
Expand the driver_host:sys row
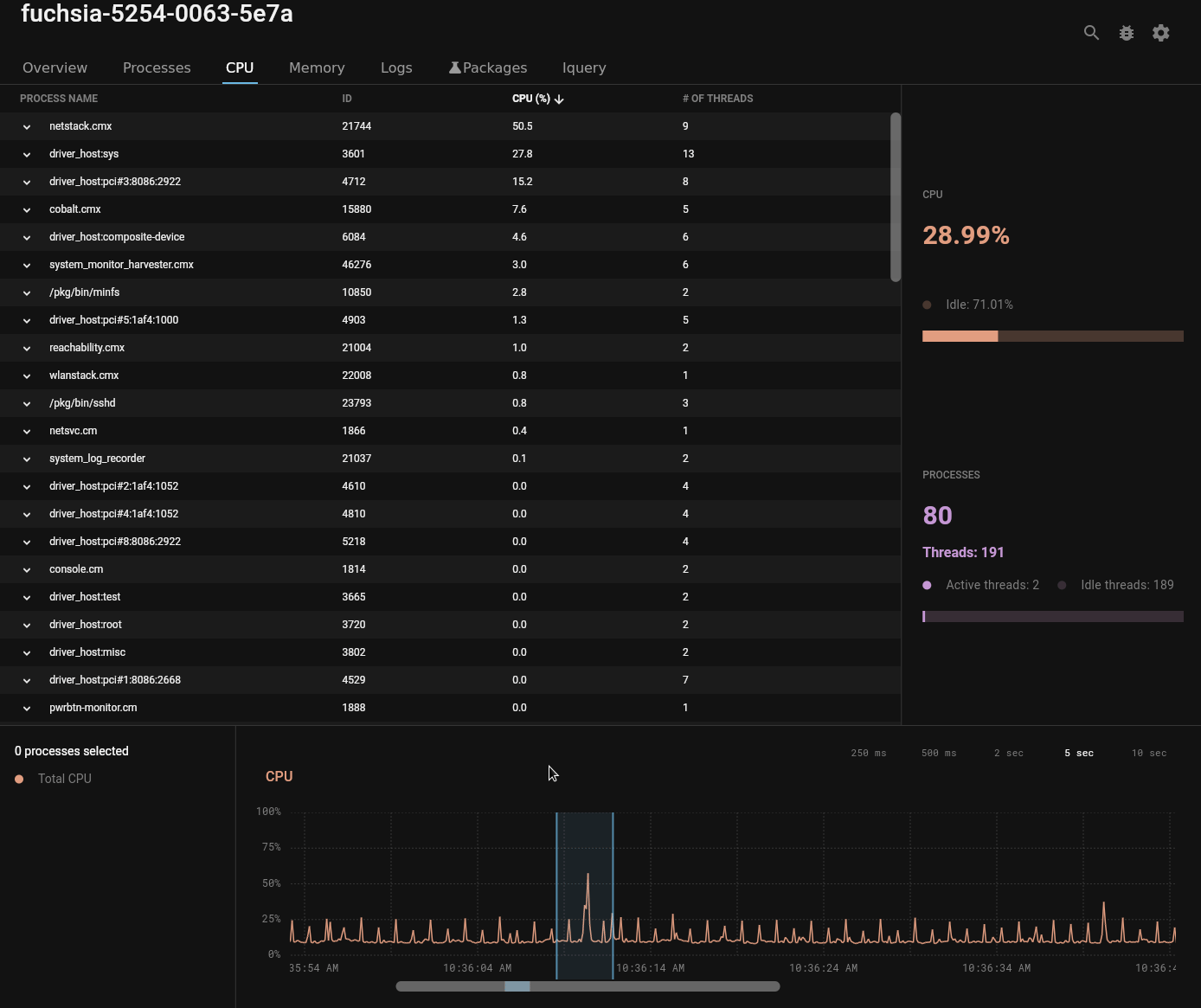[x=27, y=154]
